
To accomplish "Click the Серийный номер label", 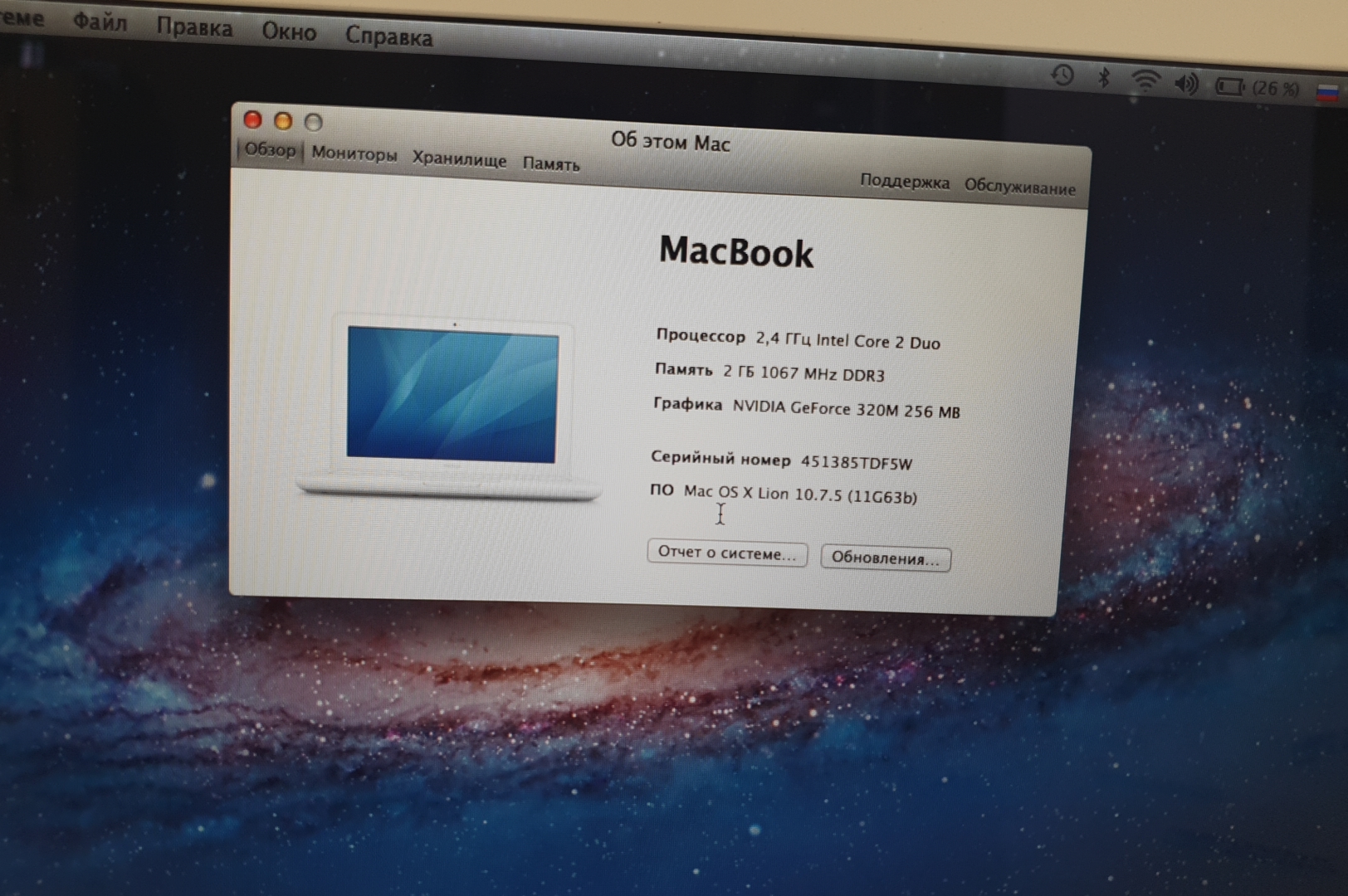I will (x=720, y=458).
